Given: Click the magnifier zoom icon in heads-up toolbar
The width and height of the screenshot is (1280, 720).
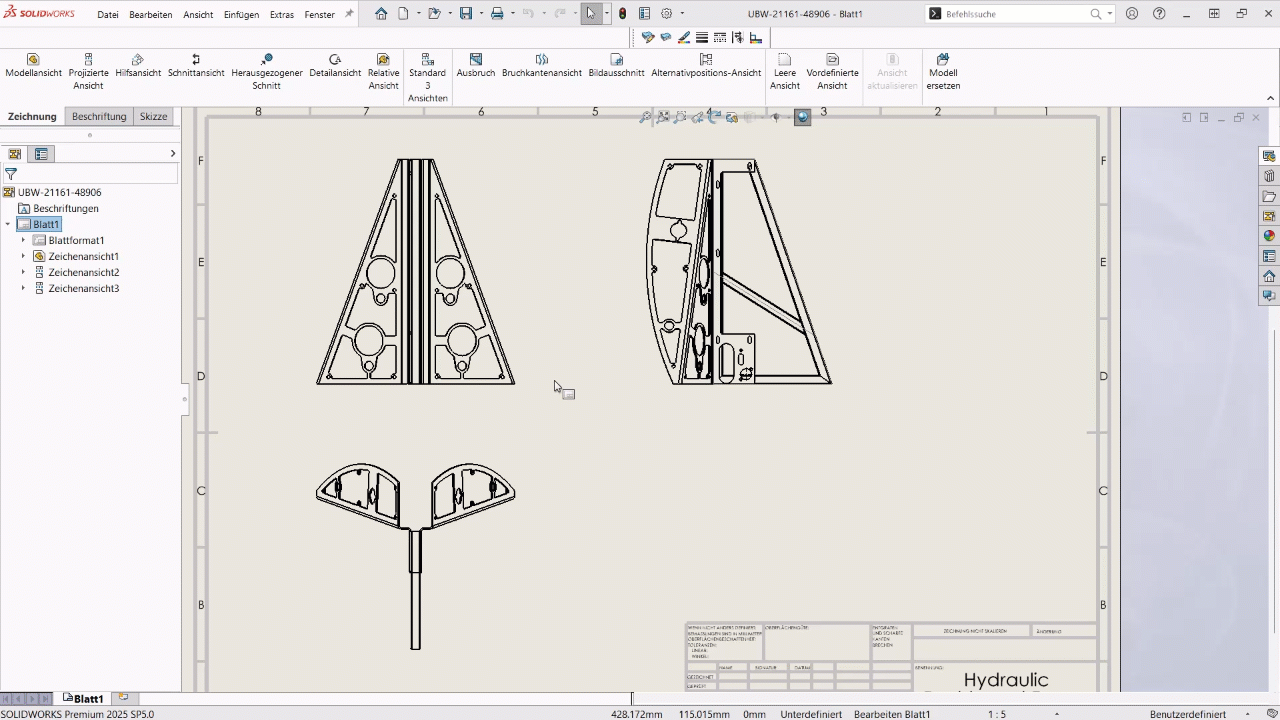Looking at the screenshot, I should [x=646, y=117].
